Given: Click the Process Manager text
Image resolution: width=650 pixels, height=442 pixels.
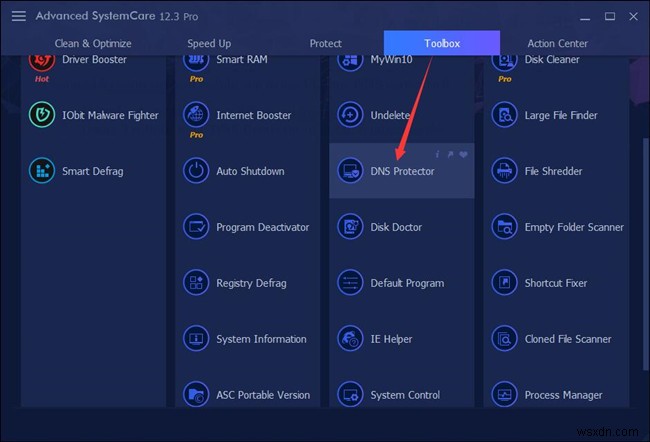Looking at the screenshot, I should [563, 395].
